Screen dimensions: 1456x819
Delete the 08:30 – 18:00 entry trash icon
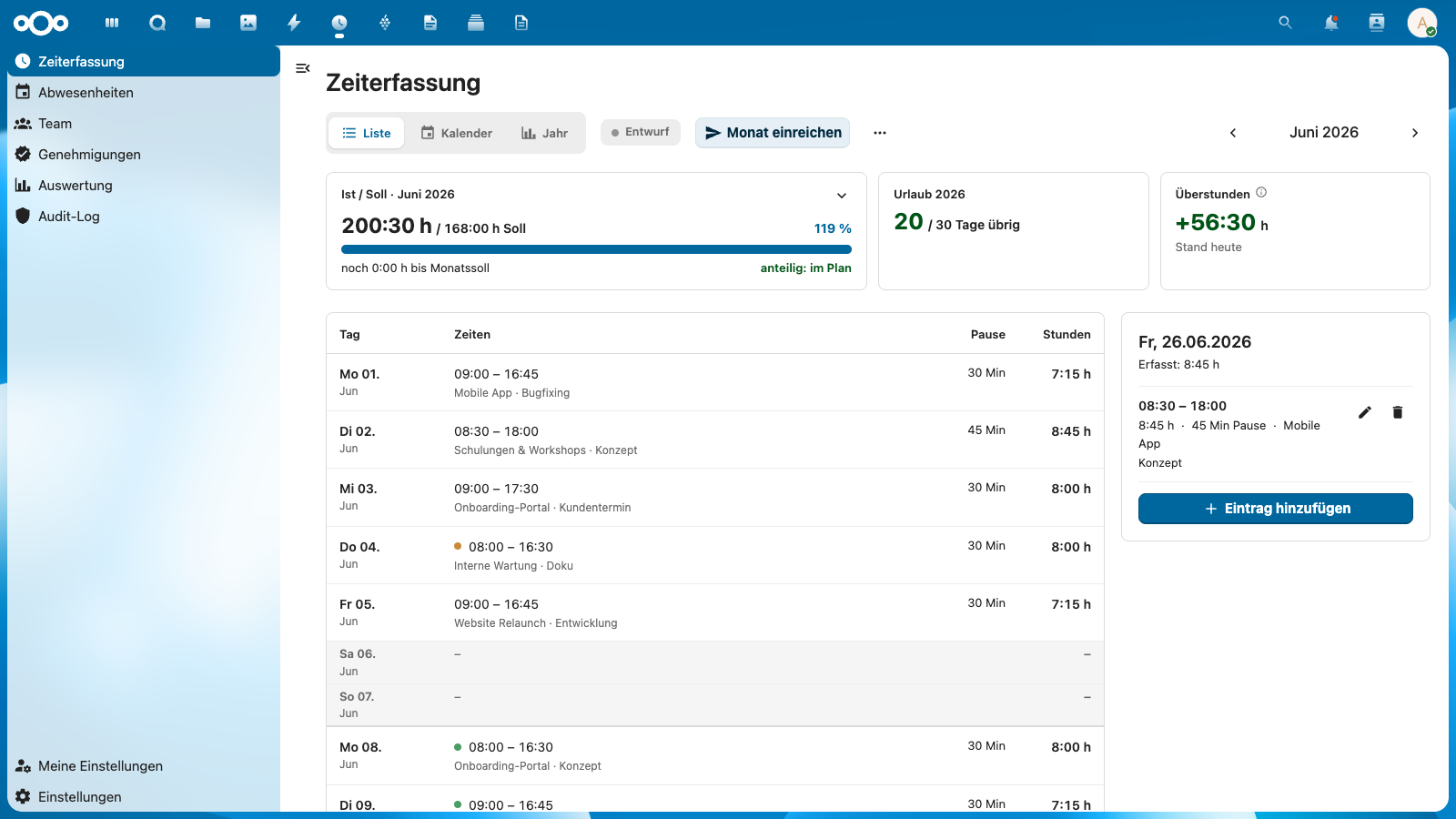1398,412
